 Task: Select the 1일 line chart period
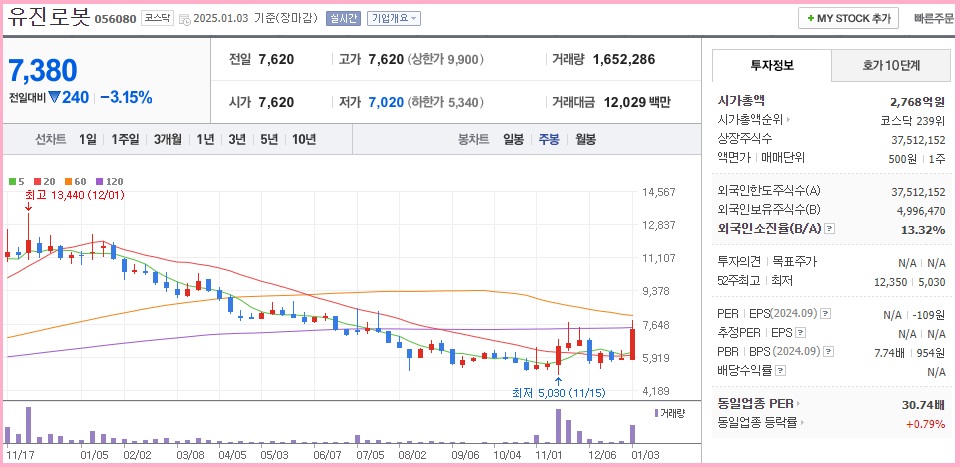tap(88, 140)
